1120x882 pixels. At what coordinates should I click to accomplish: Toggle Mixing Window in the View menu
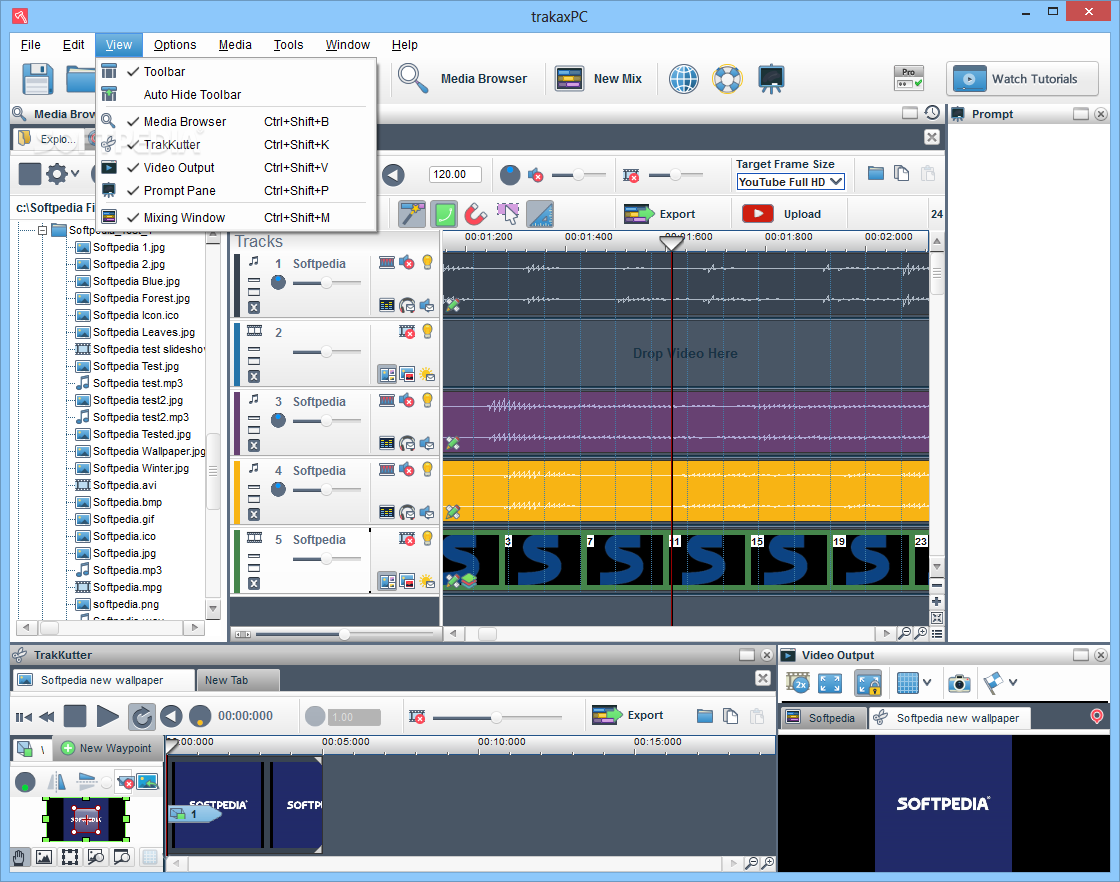pyautogui.click(x=236, y=217)
